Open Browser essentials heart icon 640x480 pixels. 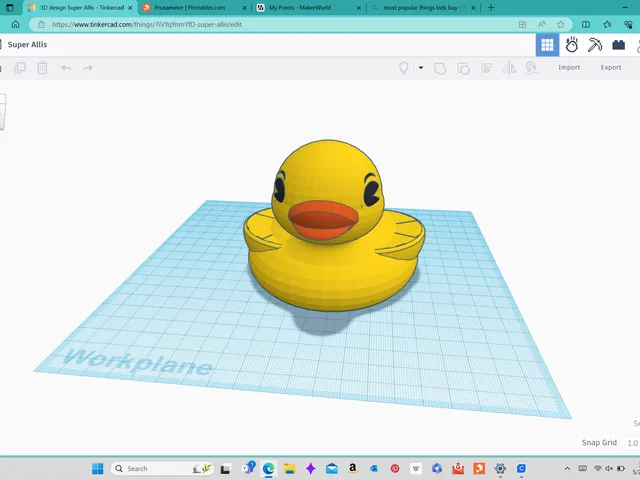coord(628,24)
